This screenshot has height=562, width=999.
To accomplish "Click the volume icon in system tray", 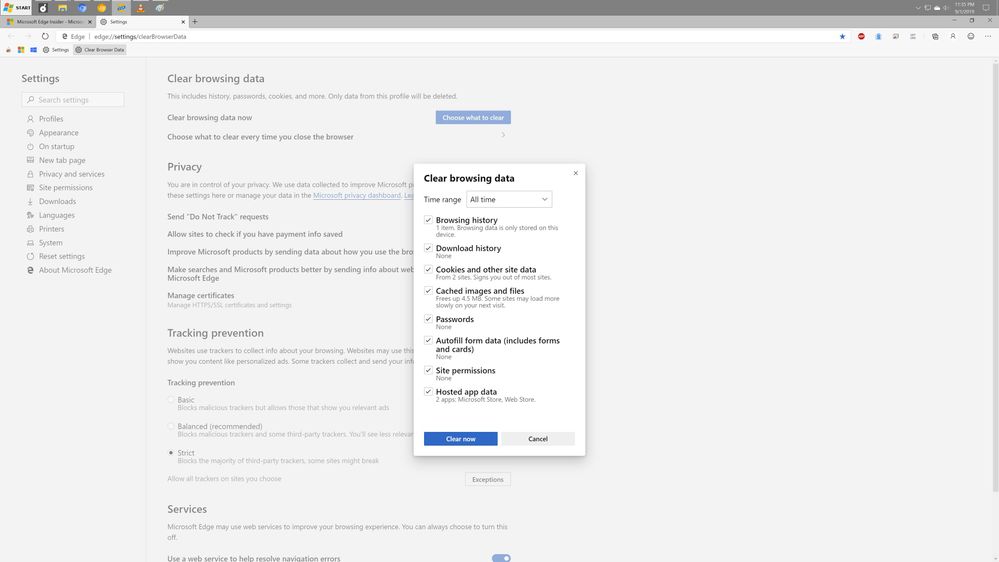I will coord(946,8).
